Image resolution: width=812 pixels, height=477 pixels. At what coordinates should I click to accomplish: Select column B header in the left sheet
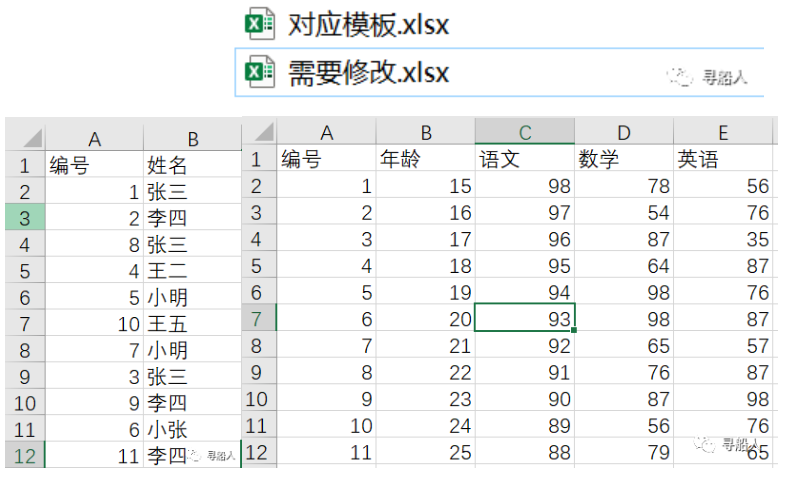[193, 139]
